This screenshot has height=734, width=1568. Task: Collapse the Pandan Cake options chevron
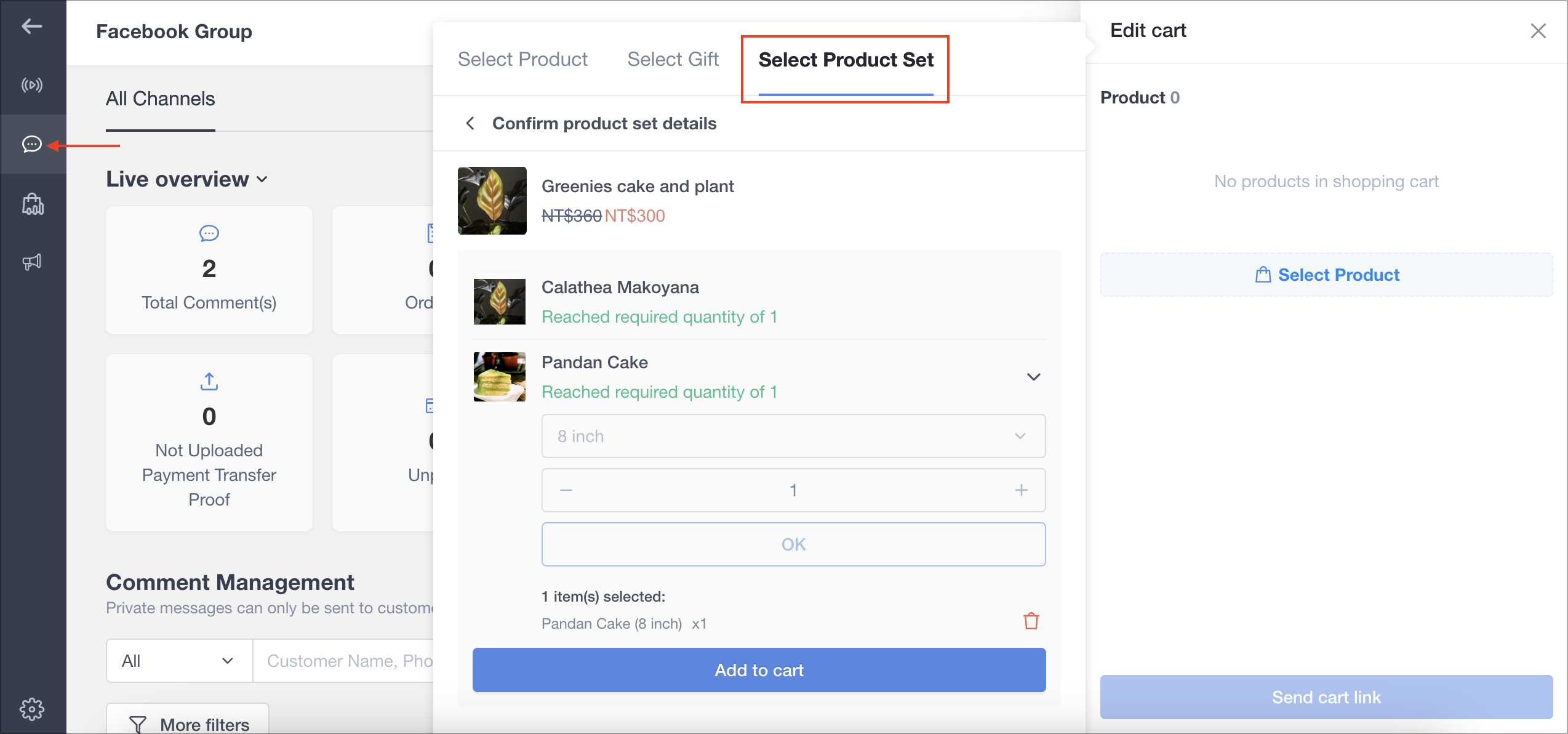(x=1033, y=377)
